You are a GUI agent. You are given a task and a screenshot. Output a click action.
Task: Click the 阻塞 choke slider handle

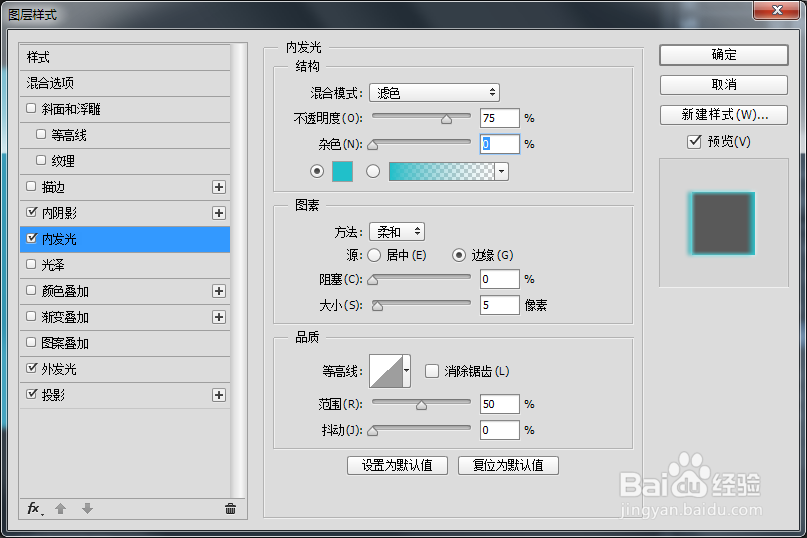[x=373, y=280]
